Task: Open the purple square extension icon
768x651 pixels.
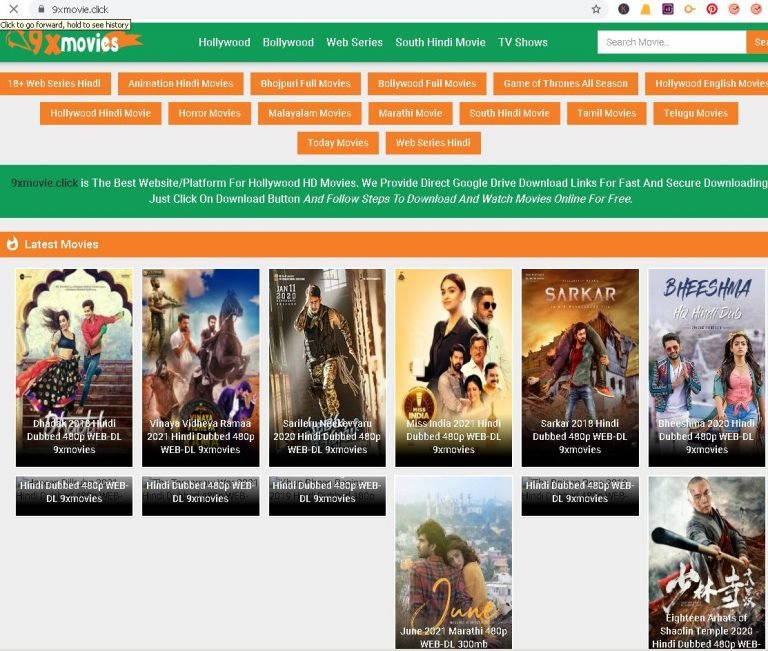Action: click(668, 9)
